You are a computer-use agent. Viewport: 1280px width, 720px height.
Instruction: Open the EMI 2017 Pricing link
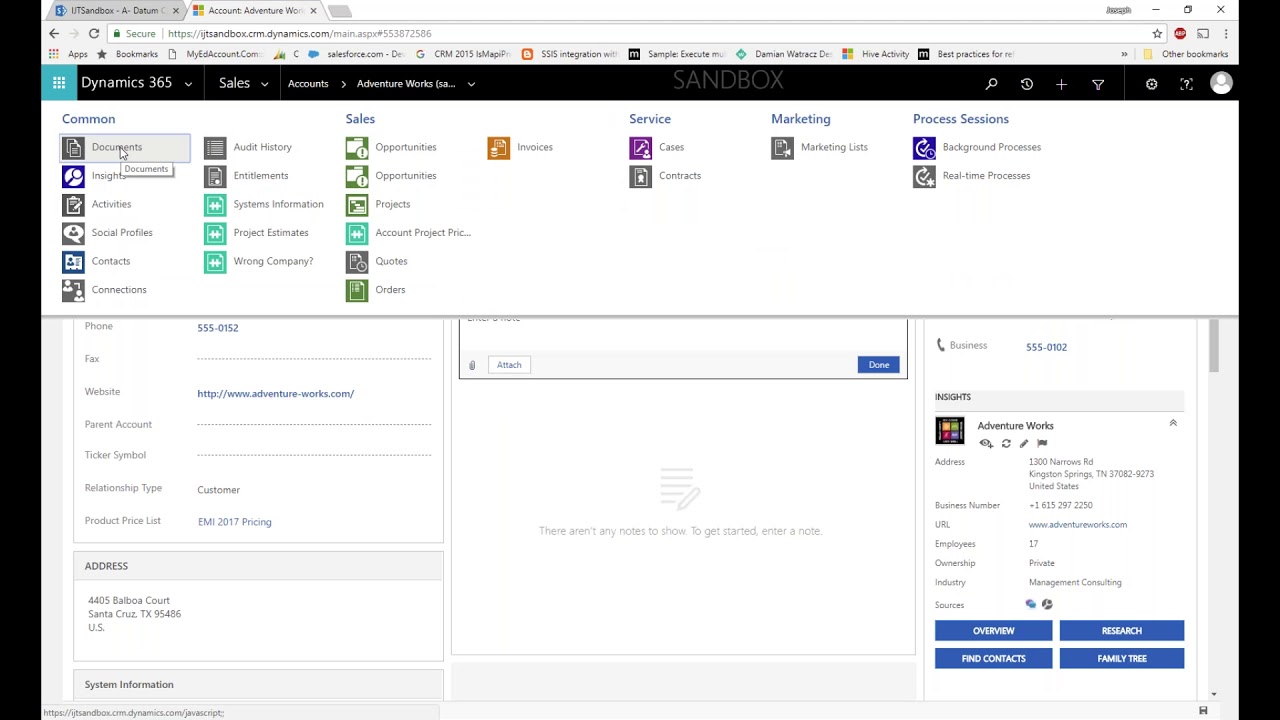click(x=234, y=522)
